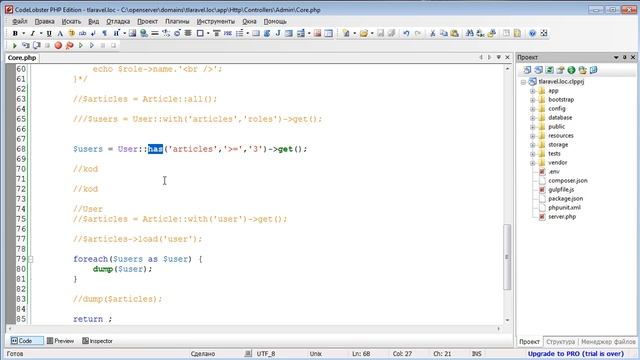Select the resources folder in the tree
The width and height of the screenshot is (640, 360).
[x=560, y=136]
